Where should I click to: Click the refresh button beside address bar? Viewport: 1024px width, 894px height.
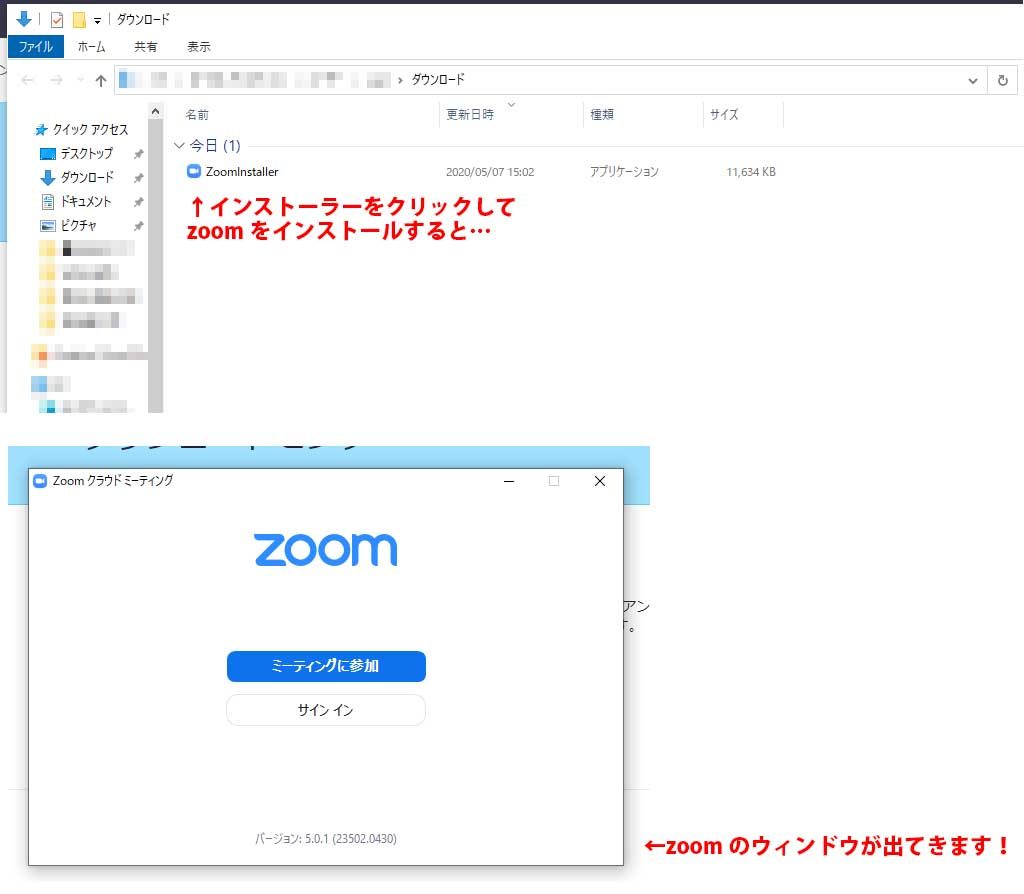(x=1003, y=80)
